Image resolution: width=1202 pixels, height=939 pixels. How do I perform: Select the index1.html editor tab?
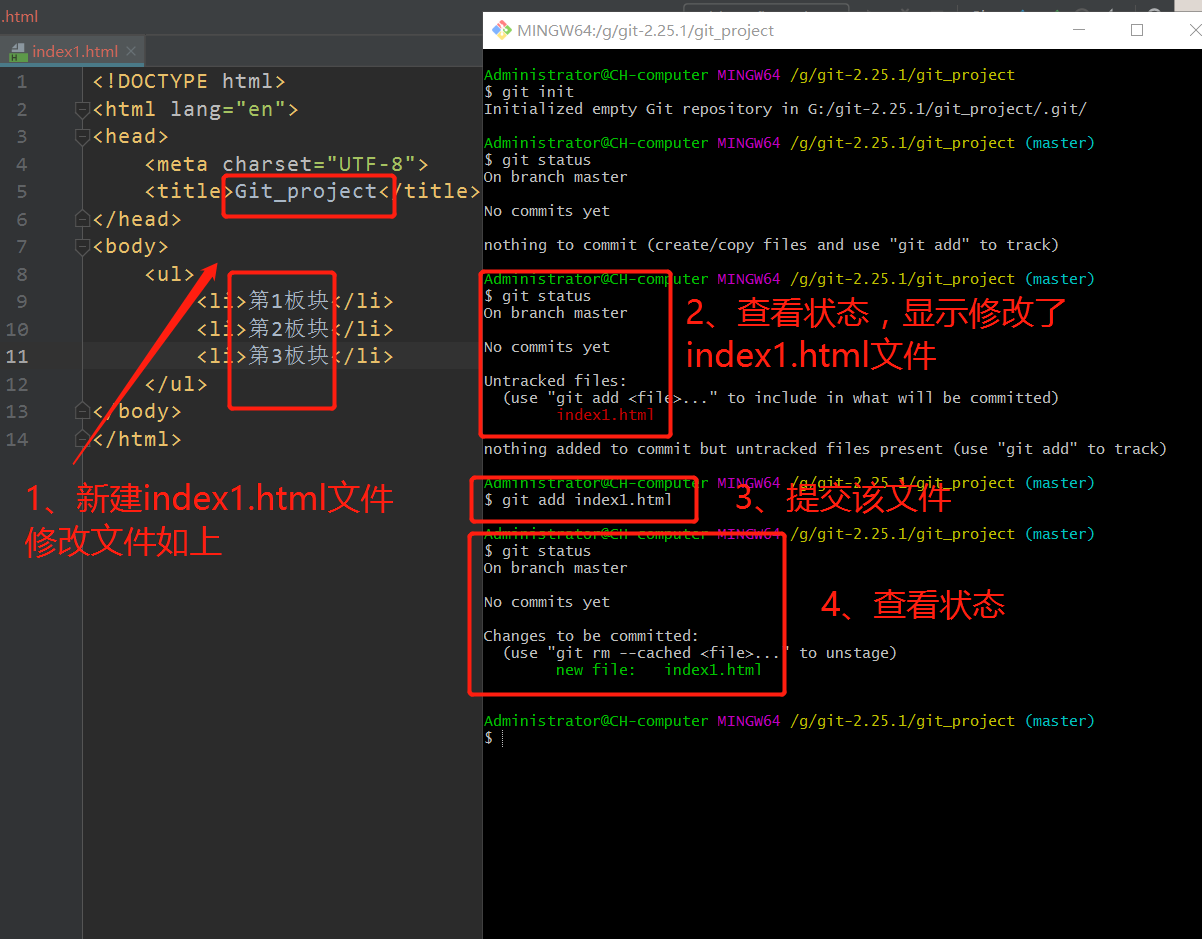[75, 51]
